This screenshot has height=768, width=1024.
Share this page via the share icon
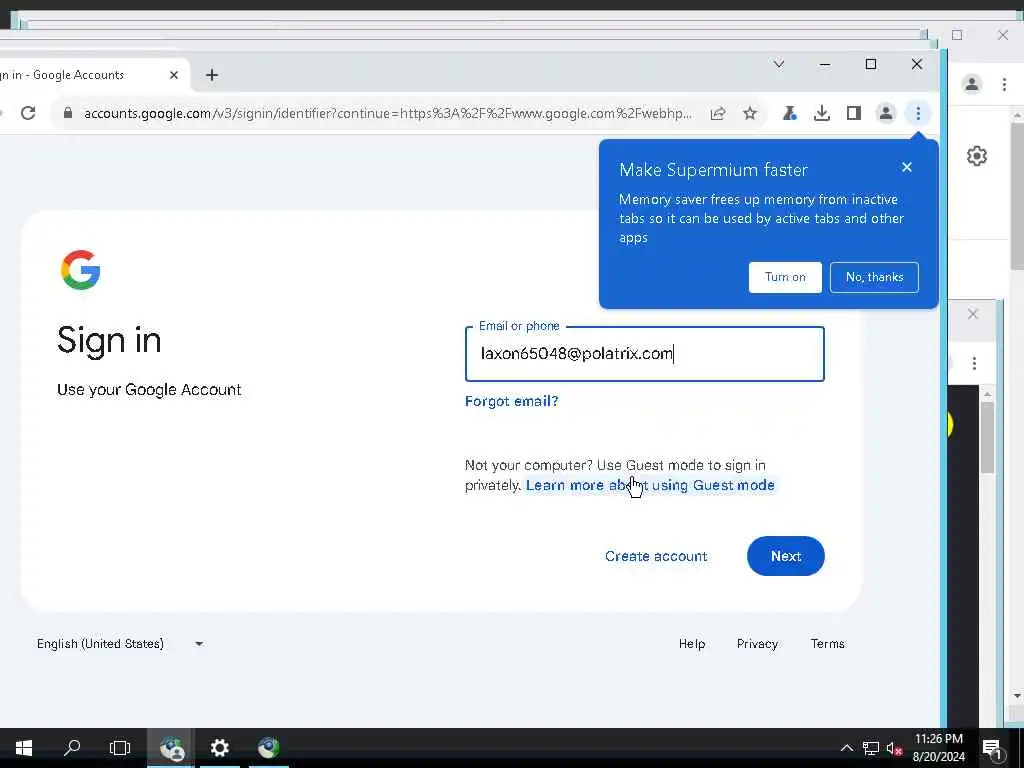coord(718,113)
